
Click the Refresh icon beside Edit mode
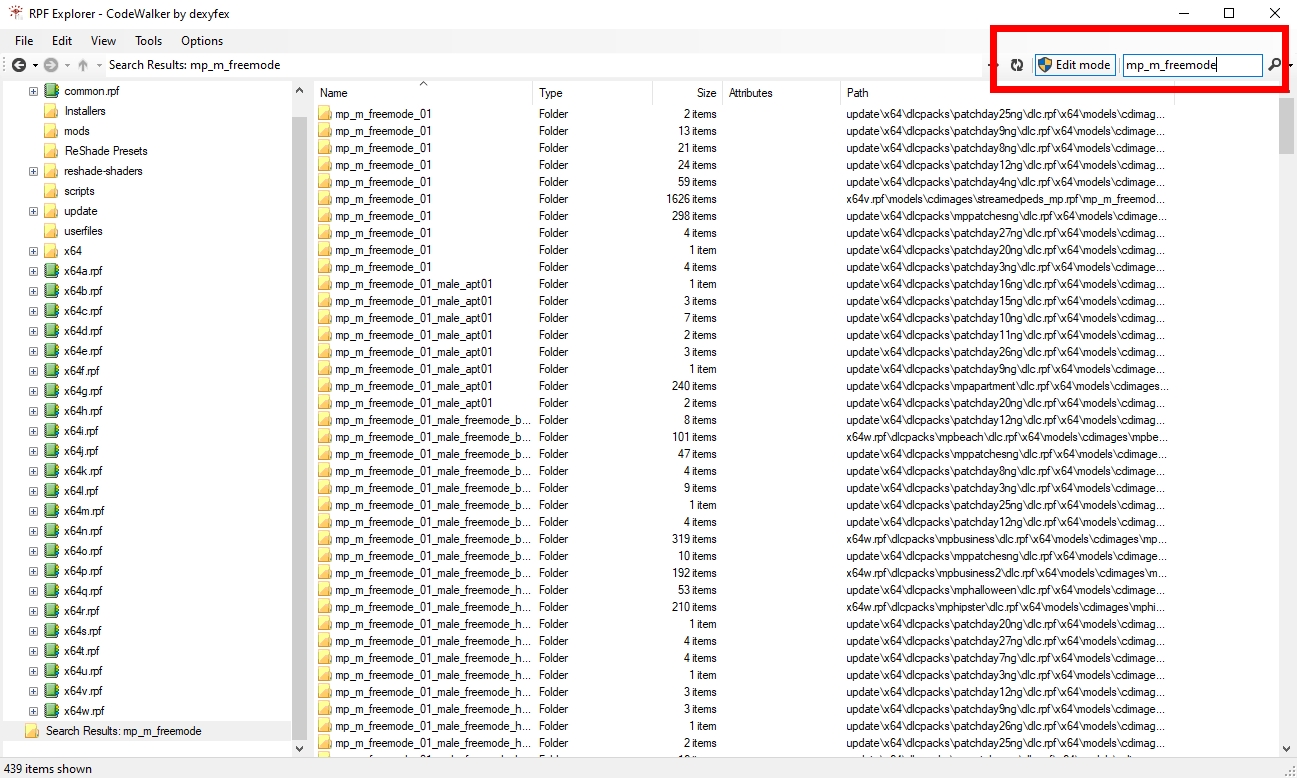pos(1017,65)
